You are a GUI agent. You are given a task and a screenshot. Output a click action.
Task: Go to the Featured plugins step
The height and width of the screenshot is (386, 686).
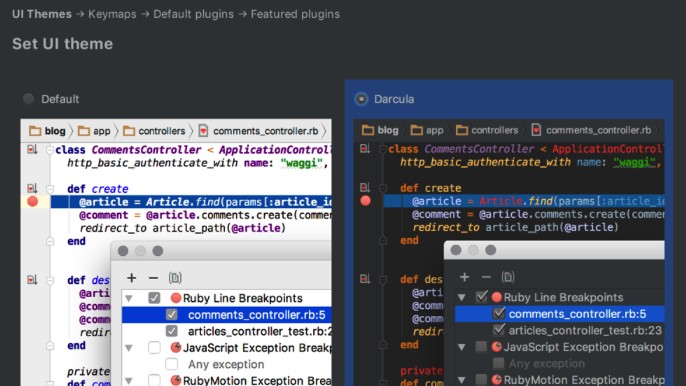295,14
